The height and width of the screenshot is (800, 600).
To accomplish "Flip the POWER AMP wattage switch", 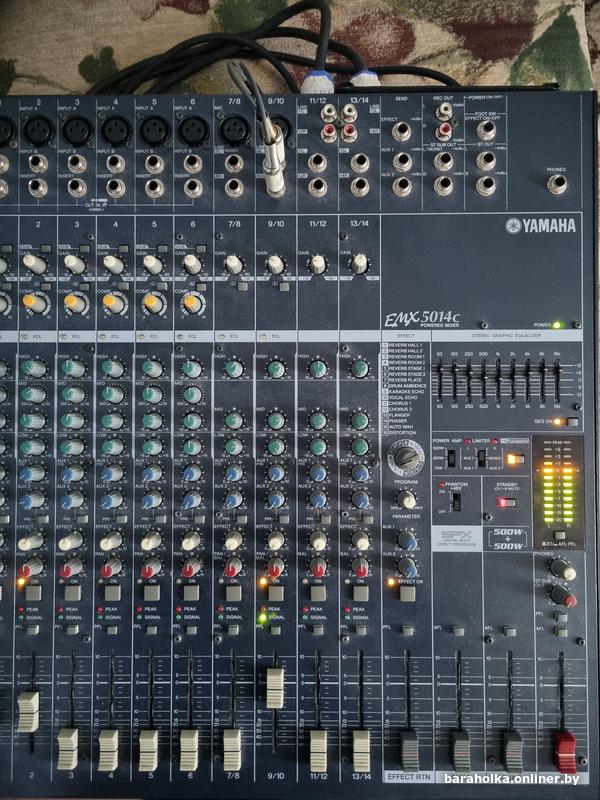I will click(x=451, y=458).
